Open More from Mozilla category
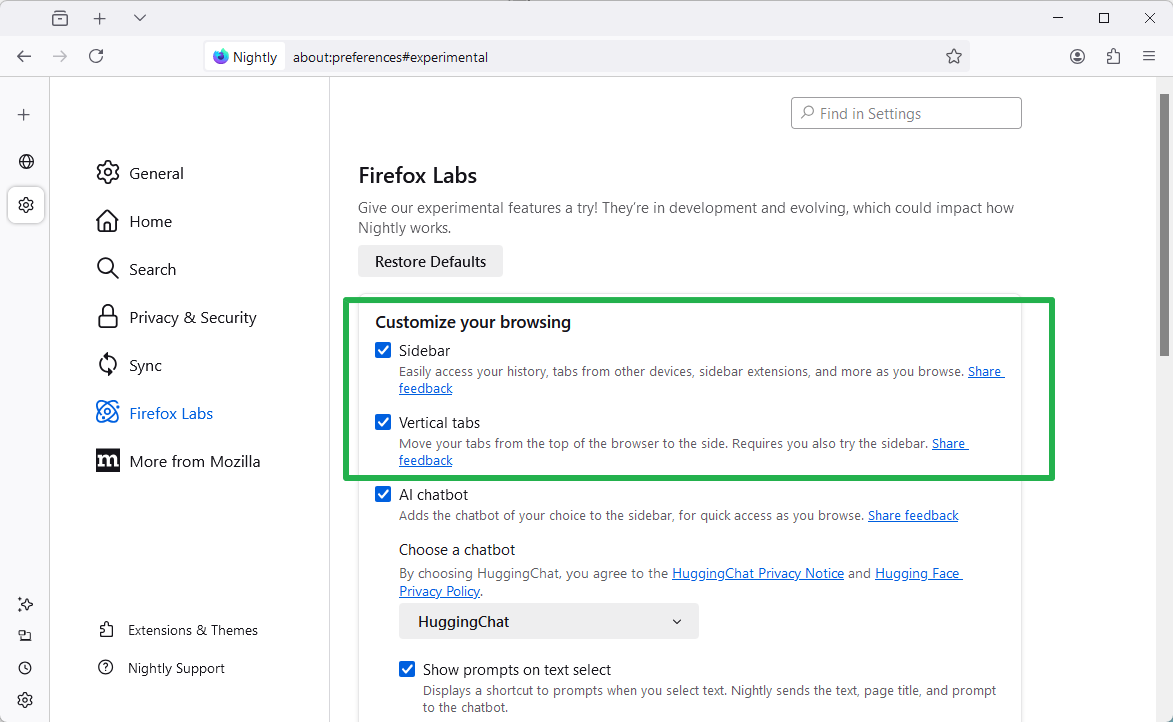The width and height of the screenshot is (1173, 722). click(178, 461)
